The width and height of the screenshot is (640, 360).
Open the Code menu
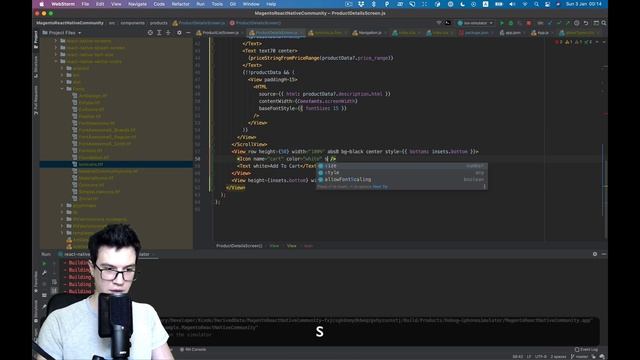[x=159, y=4]
